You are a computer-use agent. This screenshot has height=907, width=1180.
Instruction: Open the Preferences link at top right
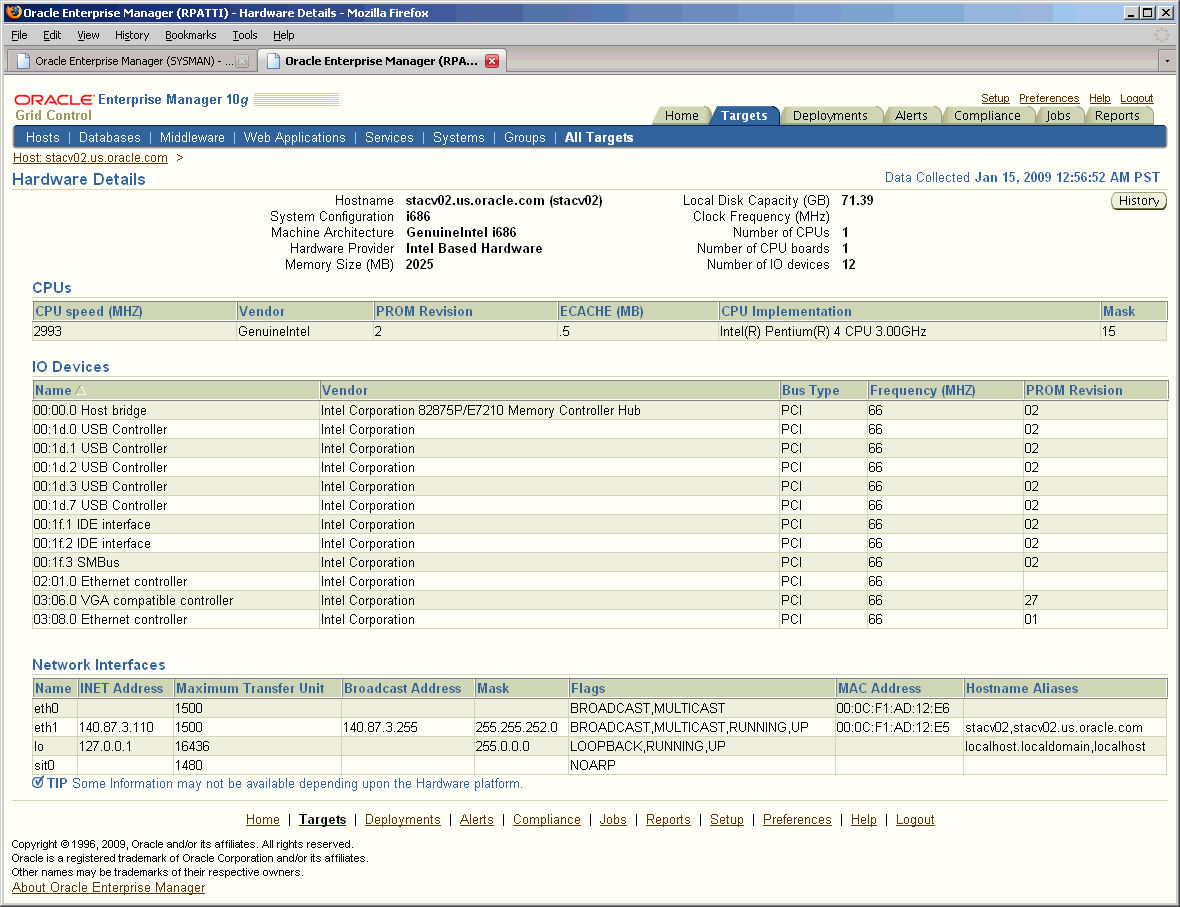(1049, 98)
